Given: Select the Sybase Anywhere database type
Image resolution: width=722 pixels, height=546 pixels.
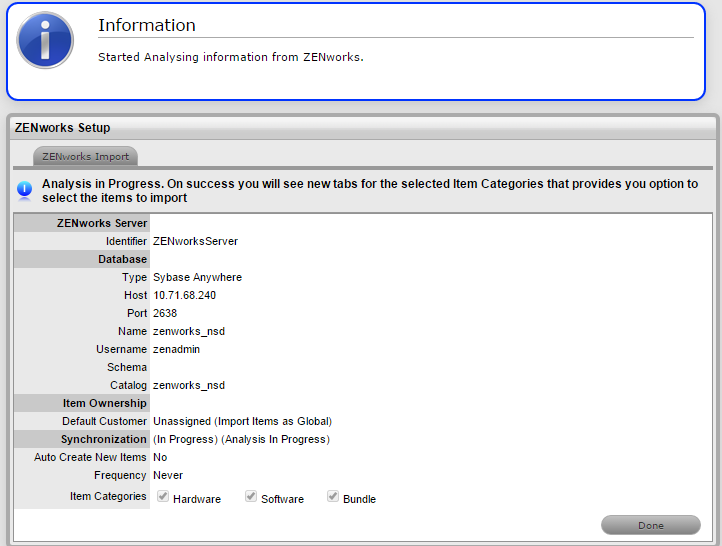Looking at the screenshot, I should pyautogui.click(x=198, y=277).
